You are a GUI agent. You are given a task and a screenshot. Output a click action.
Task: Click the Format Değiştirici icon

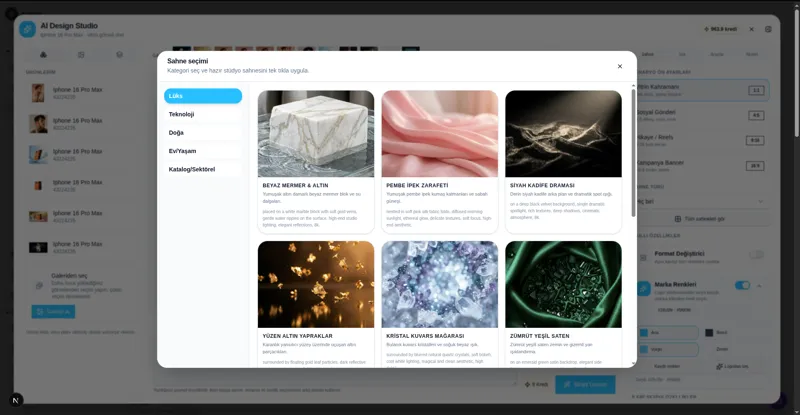click(643, 258)
